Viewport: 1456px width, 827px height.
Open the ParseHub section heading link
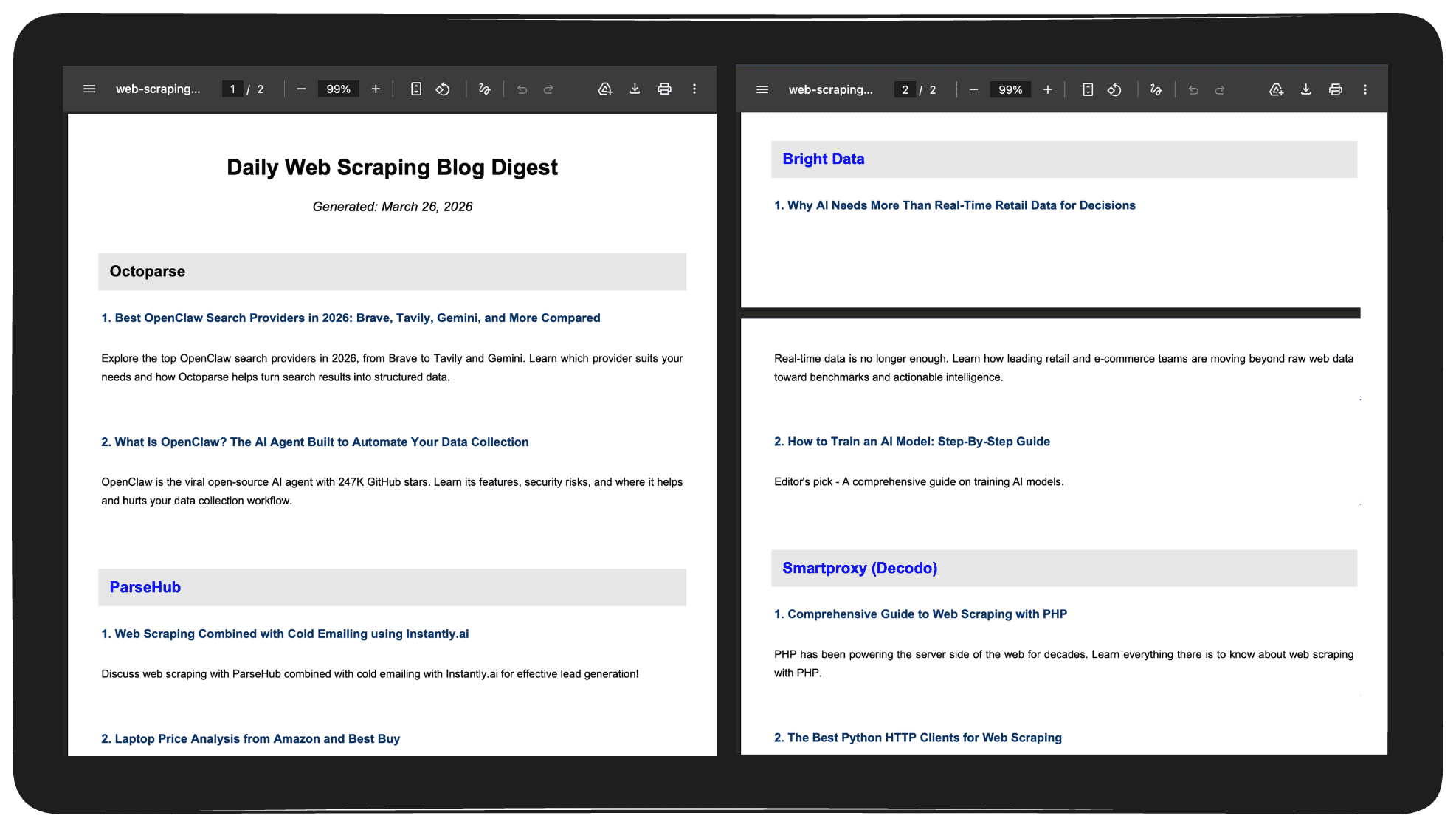145,587
